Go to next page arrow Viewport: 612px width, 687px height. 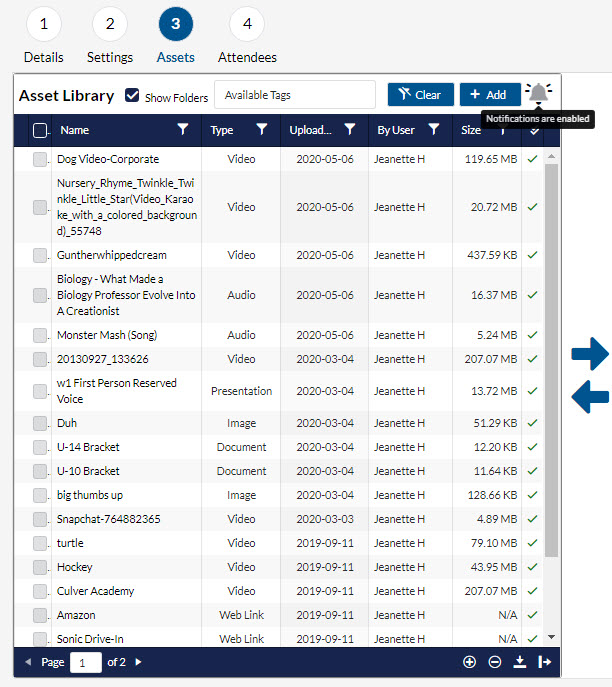(139, 662)
